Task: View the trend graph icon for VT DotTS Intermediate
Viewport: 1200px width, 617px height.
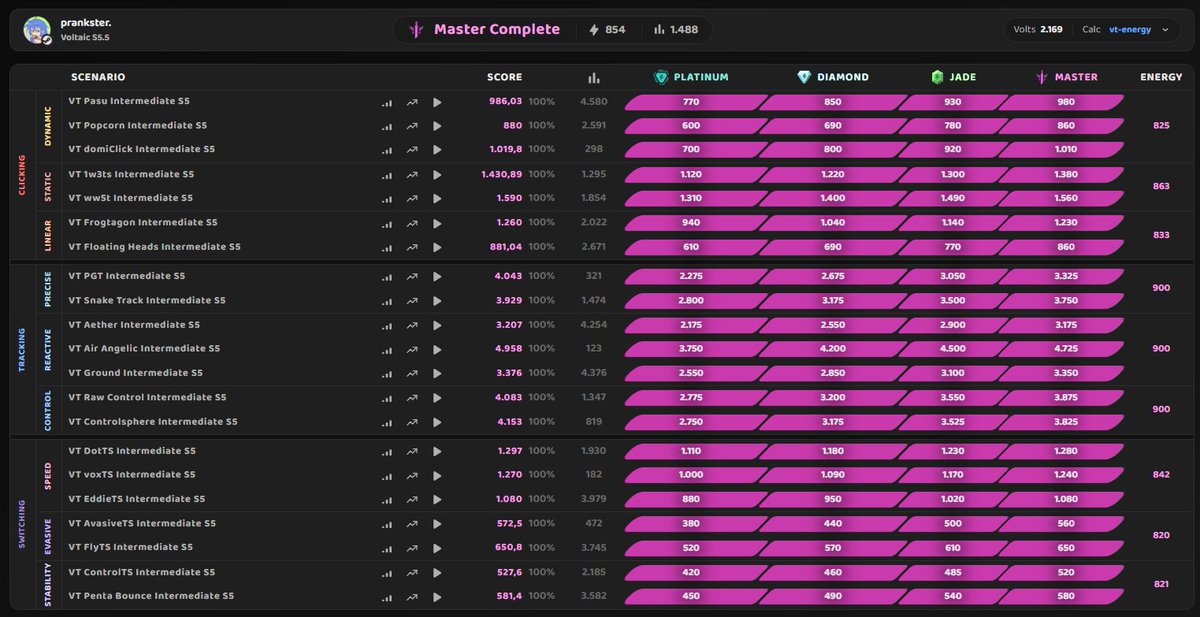Action: 412,451
